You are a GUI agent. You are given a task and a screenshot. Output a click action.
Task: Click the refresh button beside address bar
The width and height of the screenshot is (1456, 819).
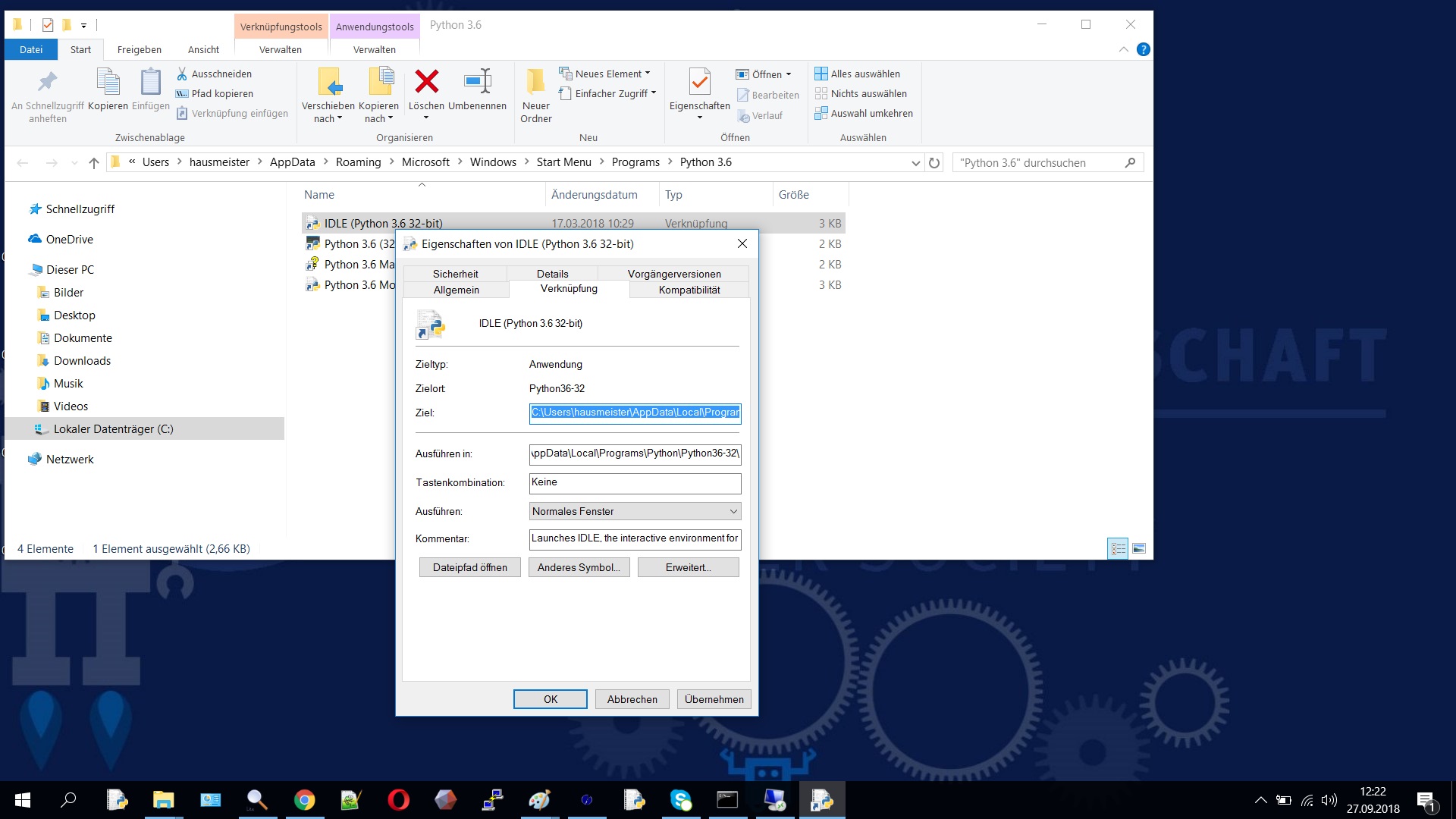pyautogui.click(x=934, y=162)
